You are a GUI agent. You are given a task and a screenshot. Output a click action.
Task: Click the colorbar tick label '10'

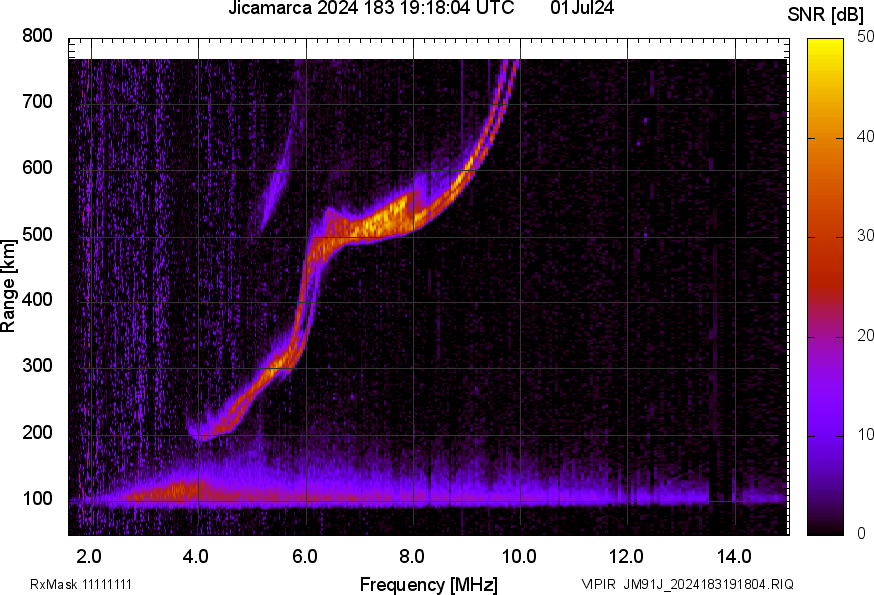click(x=865, y=434)
